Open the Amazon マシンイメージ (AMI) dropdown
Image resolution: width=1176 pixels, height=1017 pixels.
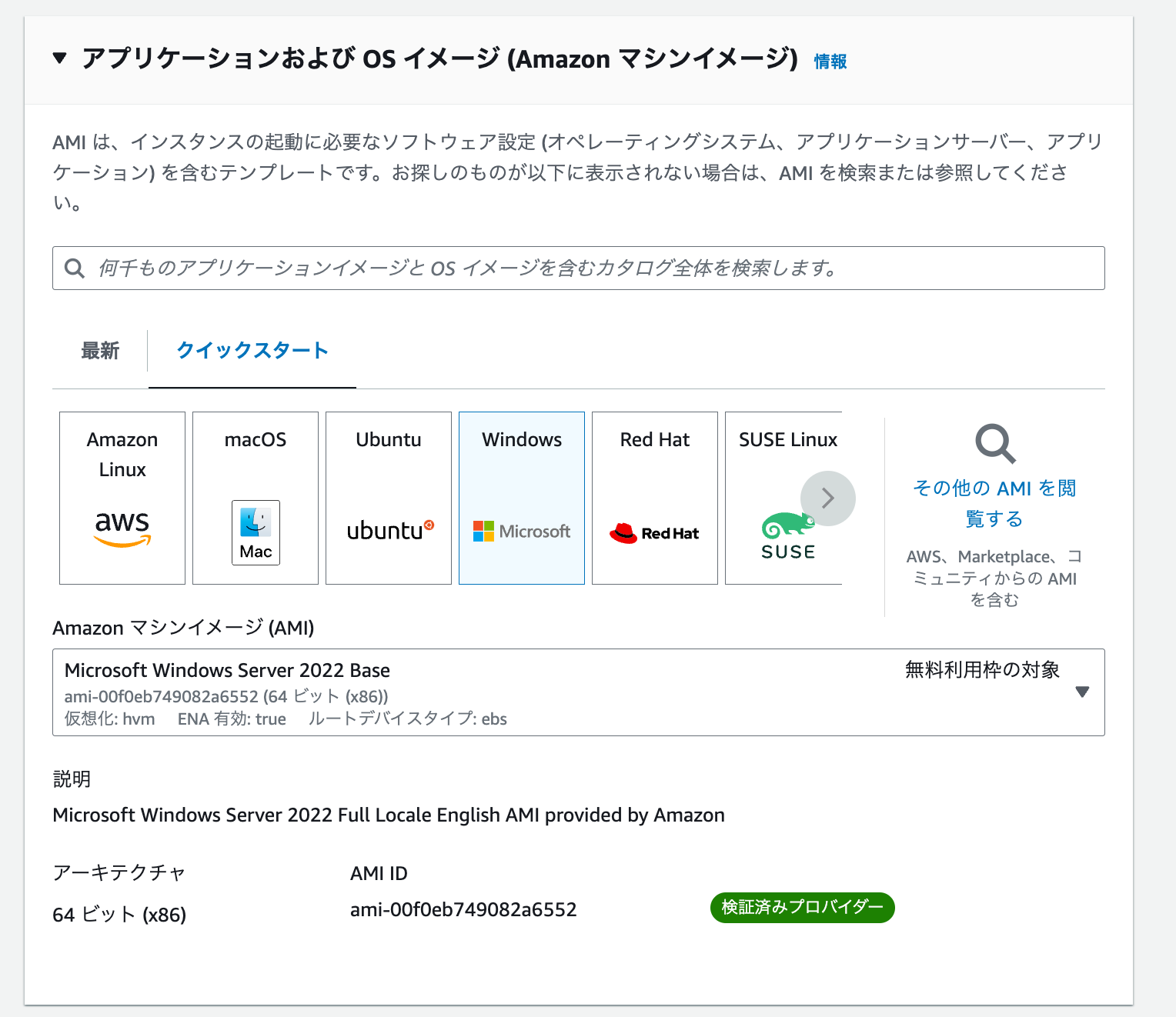click(579, 692)
